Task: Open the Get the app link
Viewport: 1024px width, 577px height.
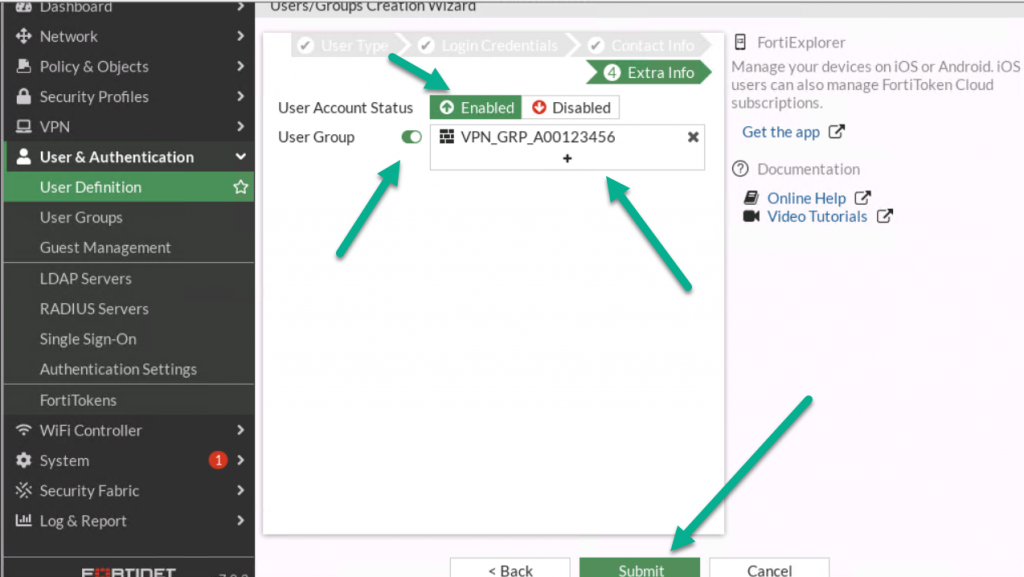Action: pos(783,131)
